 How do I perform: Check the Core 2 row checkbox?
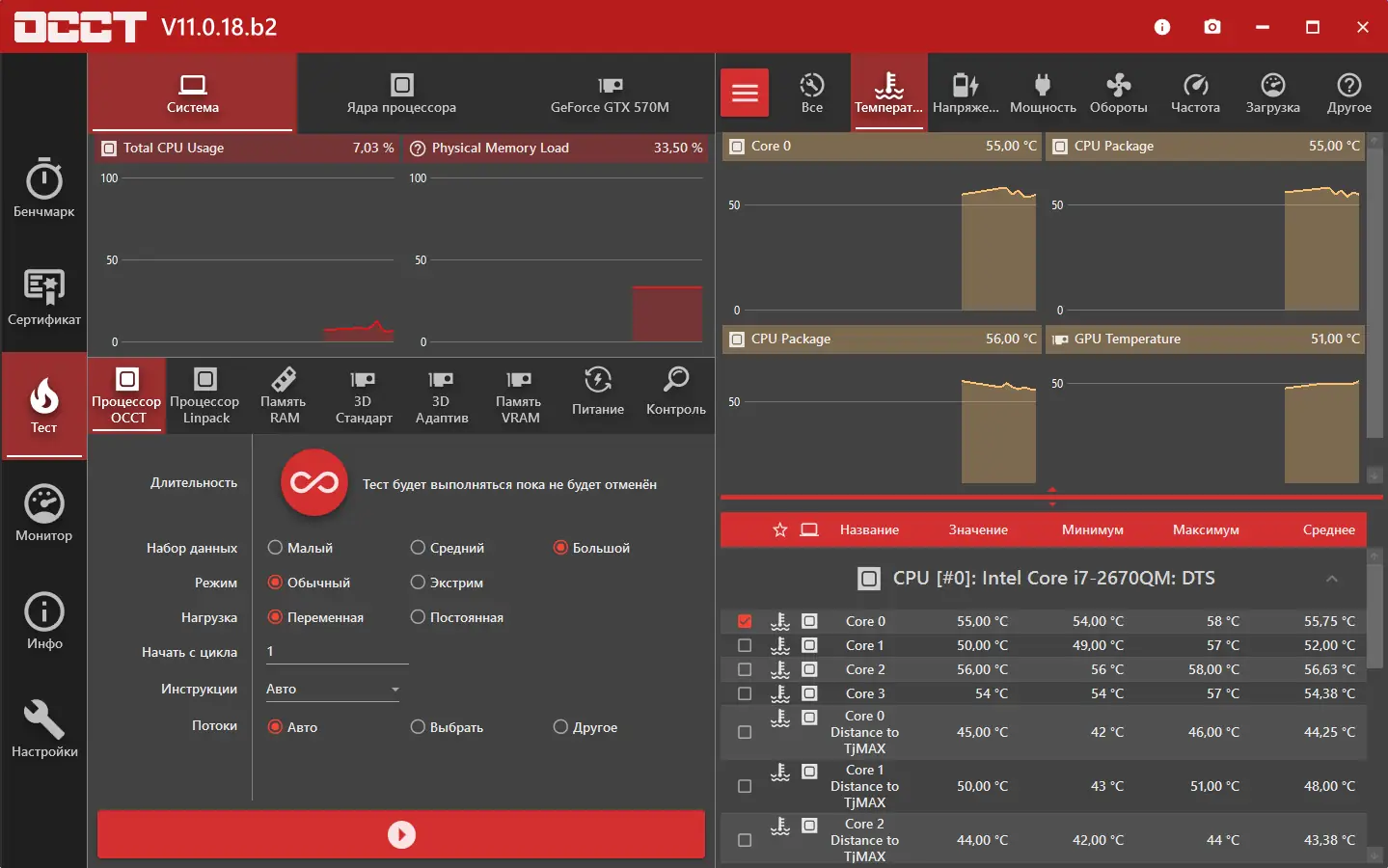[745, 669]
